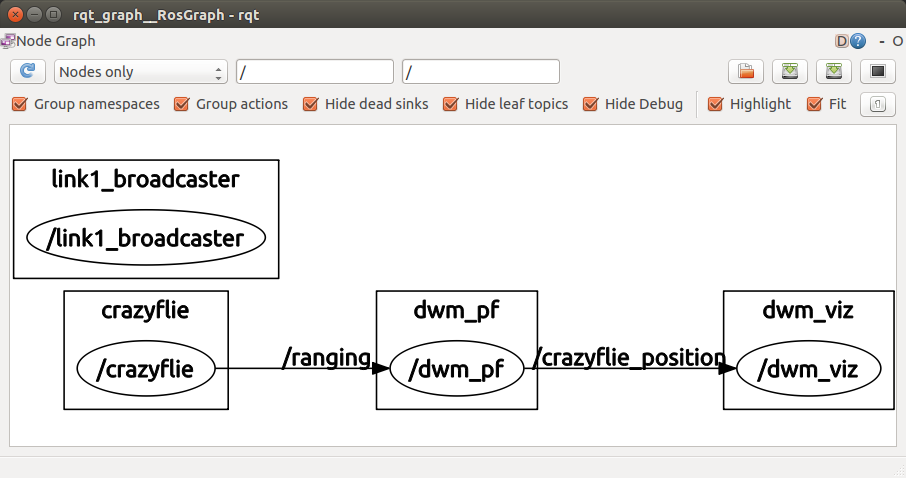Click the D dock toggle icon
Screen dimensions: 906x478
coord(842,41)
